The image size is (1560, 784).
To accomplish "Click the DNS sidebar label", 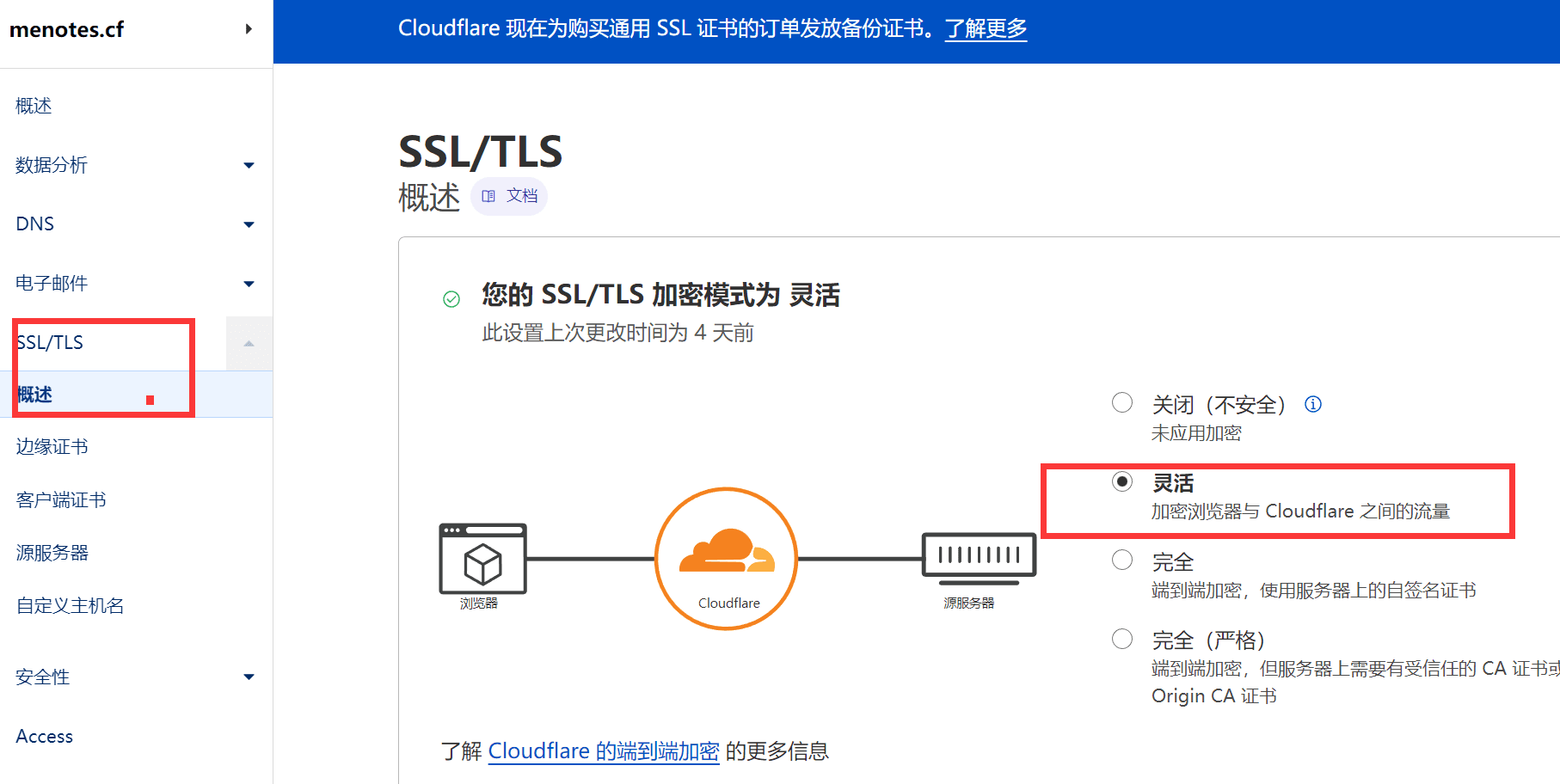I will [x=35, y=224].
